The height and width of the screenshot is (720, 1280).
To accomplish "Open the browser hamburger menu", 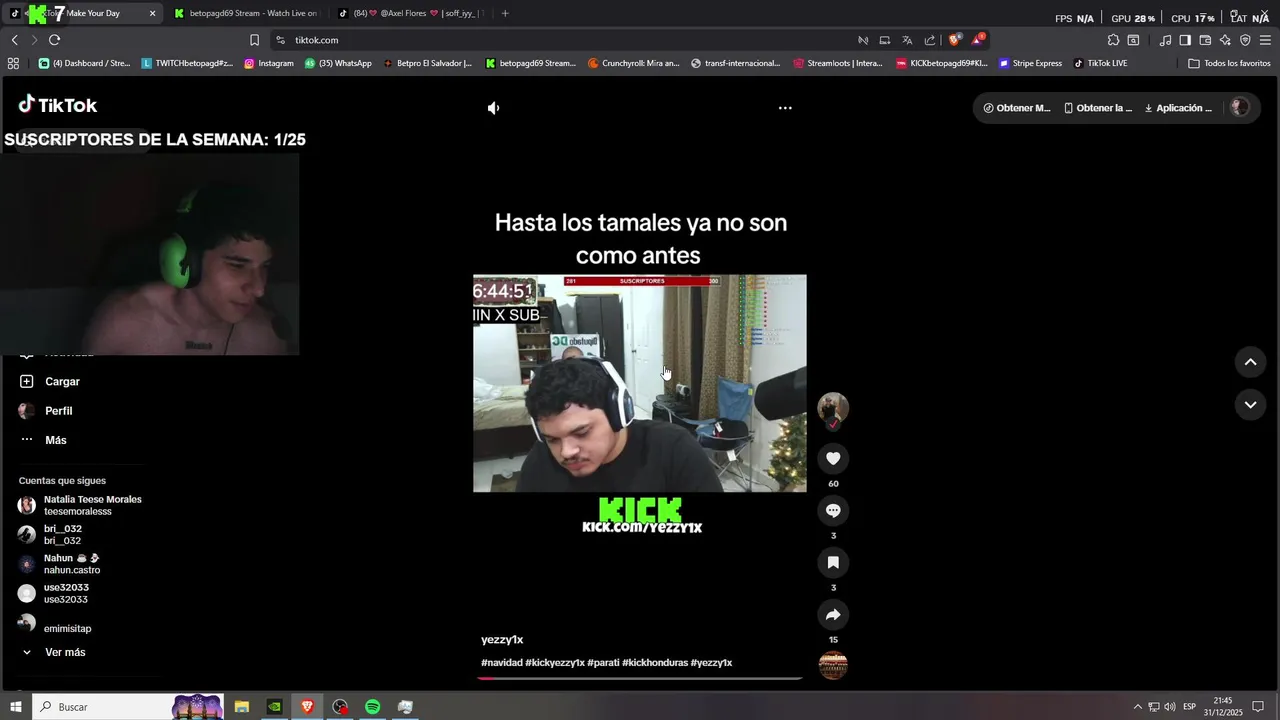I will click(x=1266, y=40).
